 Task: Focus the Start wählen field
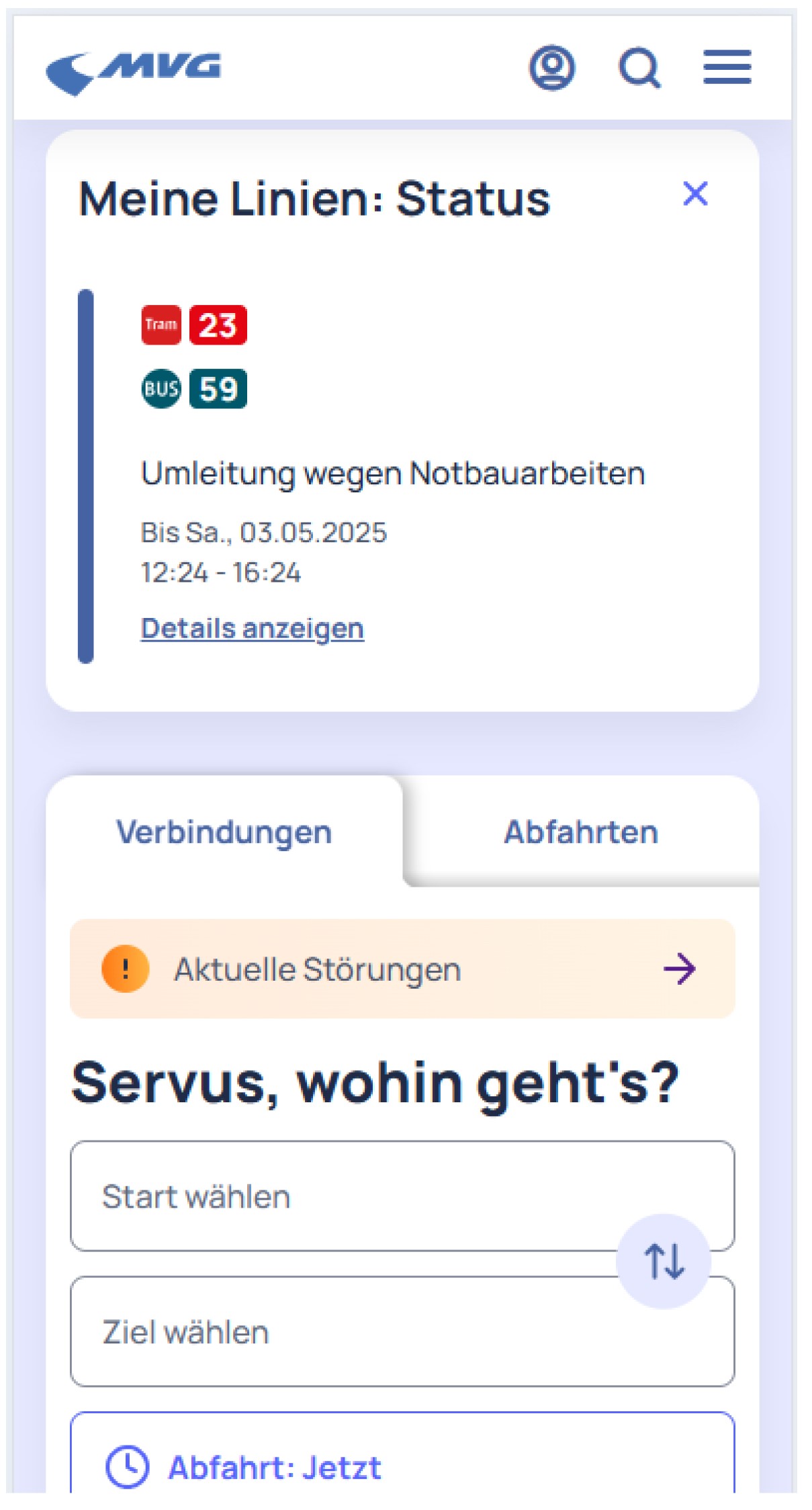tap(402, 1196)
